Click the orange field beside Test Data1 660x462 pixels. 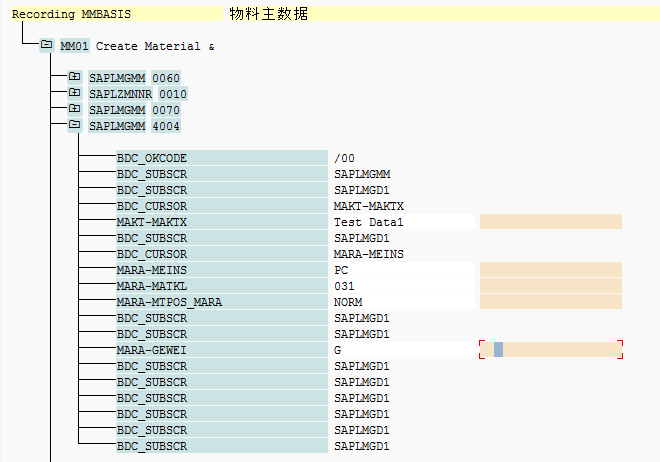(x=551, y=222)
